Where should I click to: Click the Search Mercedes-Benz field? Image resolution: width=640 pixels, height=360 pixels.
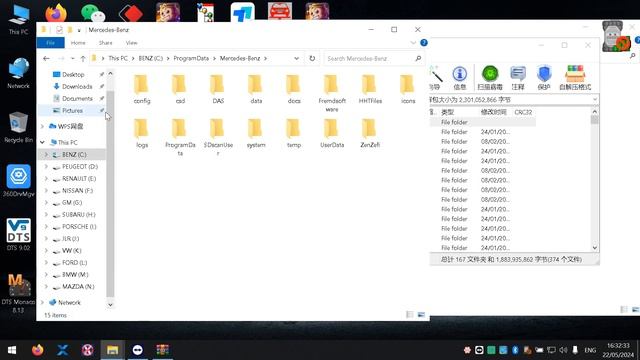(373, 58)
